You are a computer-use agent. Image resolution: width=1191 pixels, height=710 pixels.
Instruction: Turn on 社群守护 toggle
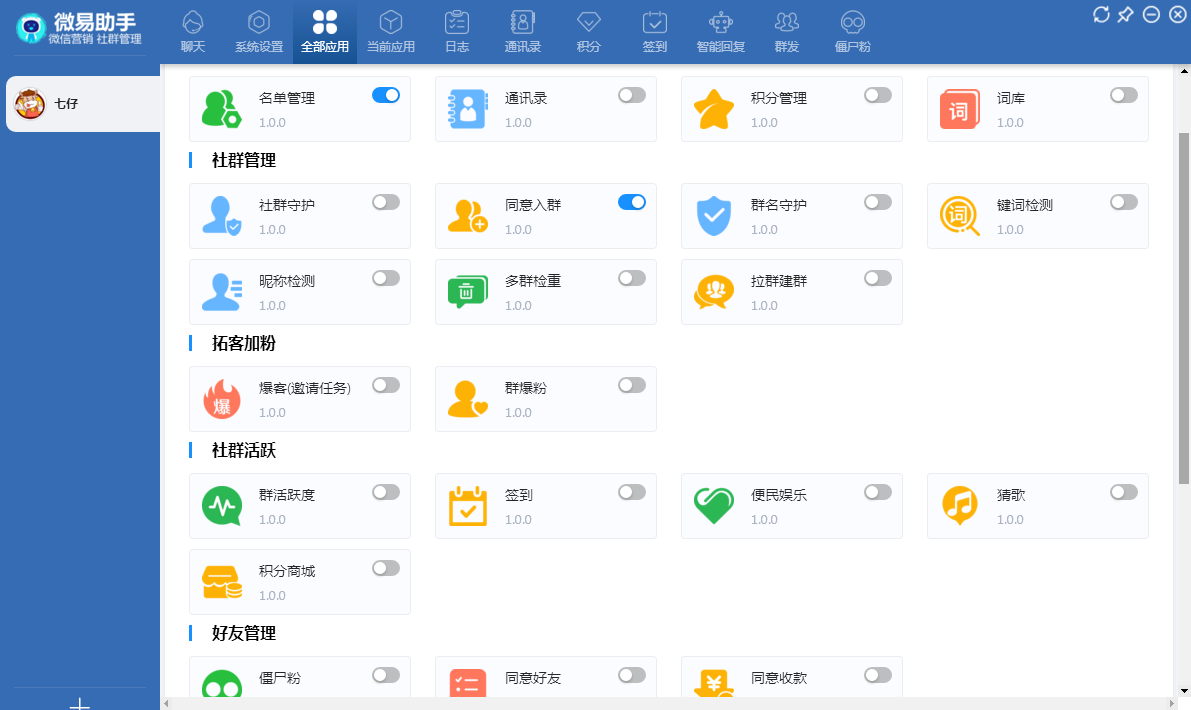coord(386,202)
